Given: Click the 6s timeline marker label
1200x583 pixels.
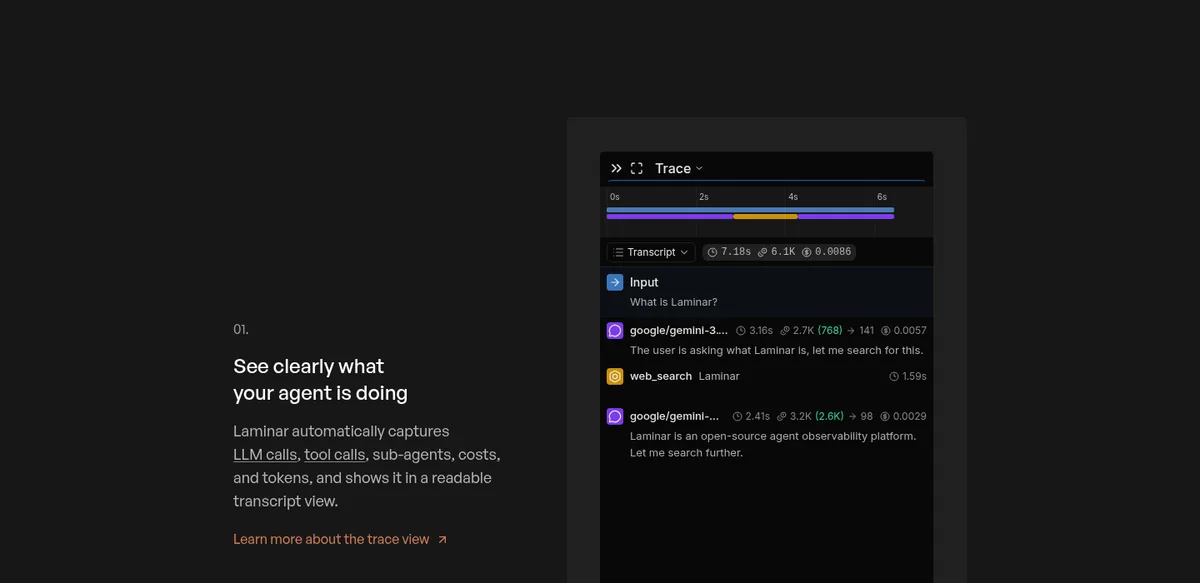Looking at the screenshot, I should 882,197.
